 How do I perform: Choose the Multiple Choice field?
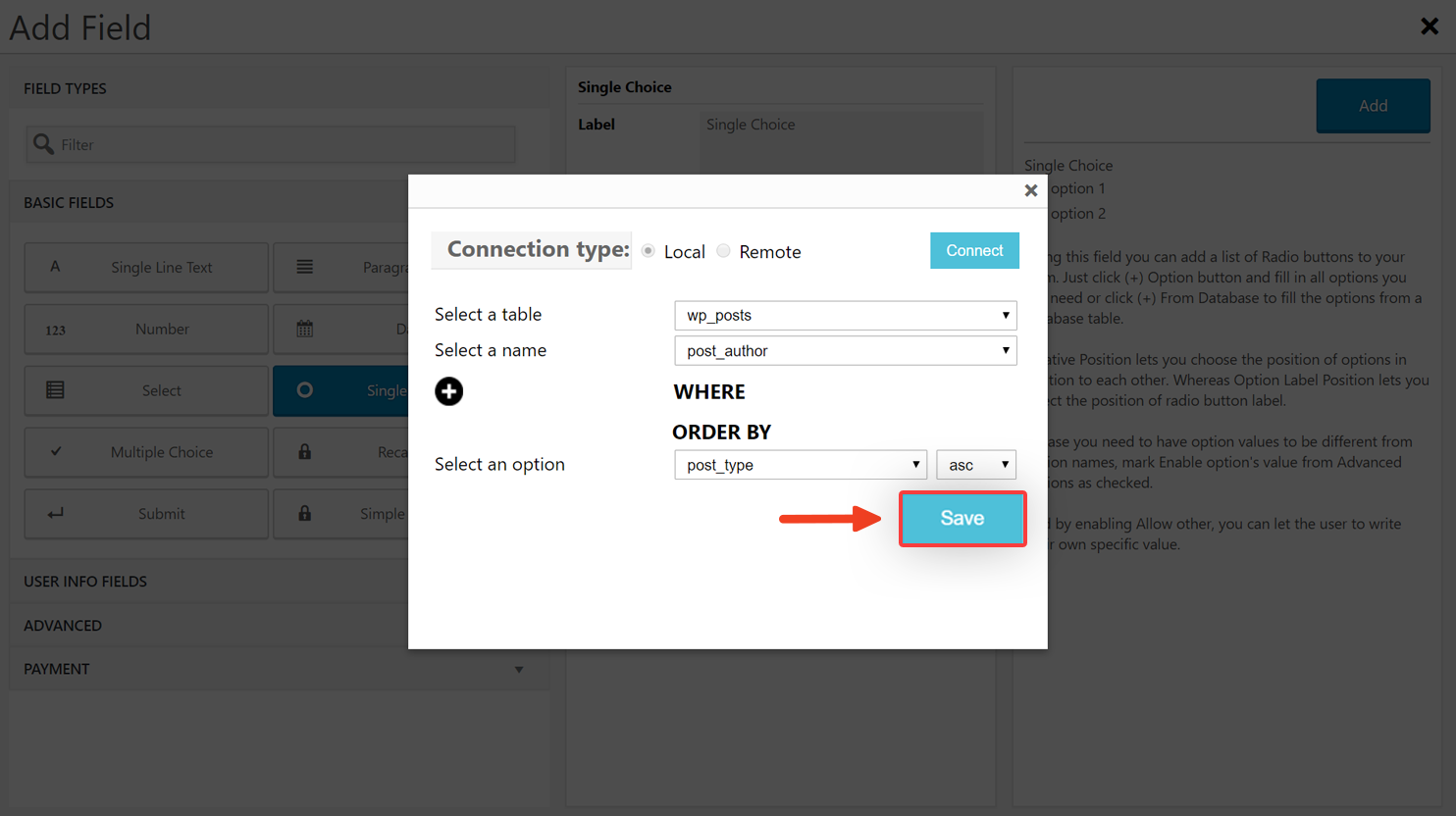click(146, 452)
